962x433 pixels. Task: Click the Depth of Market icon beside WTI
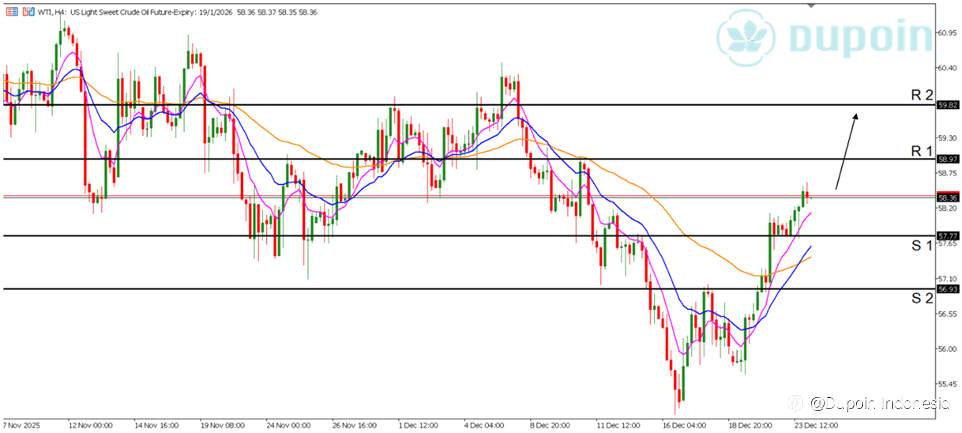(x=26, y=12)
